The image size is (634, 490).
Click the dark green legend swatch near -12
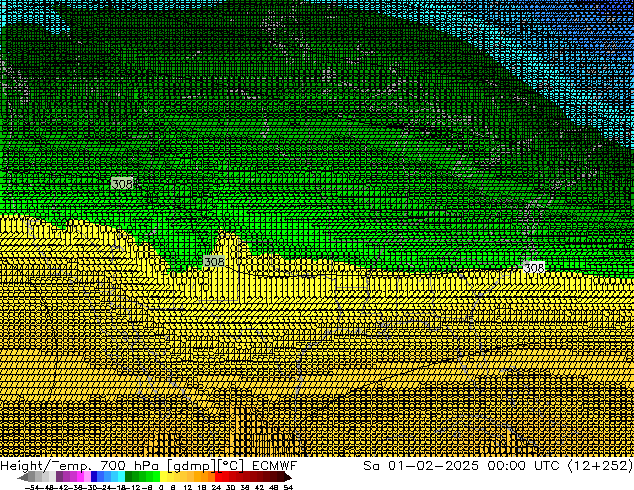tap(129, 476)
